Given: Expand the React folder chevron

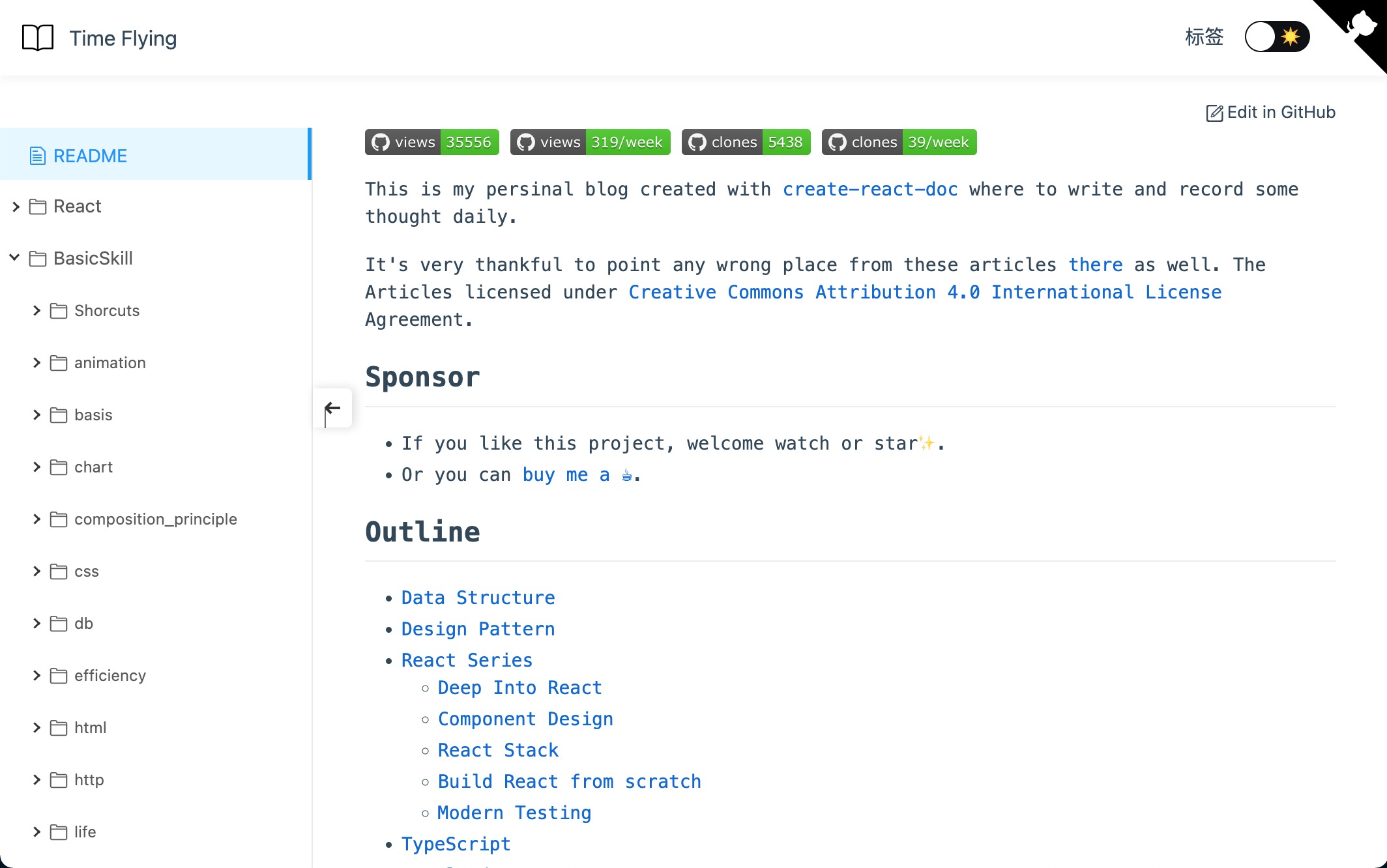Looking at the screenshot, I should tap(16, 207).
